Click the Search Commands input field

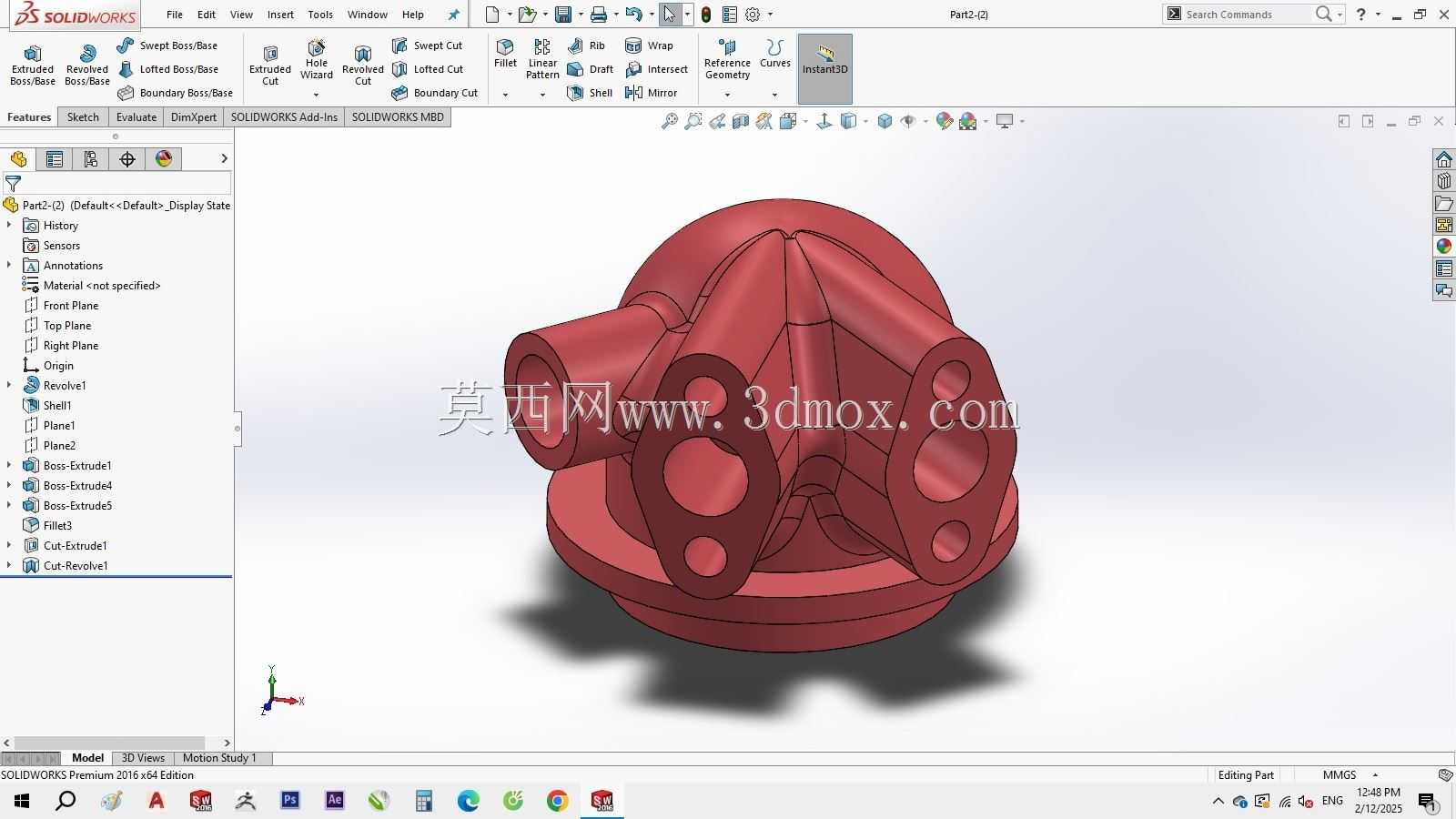(x=1248, y=15)
